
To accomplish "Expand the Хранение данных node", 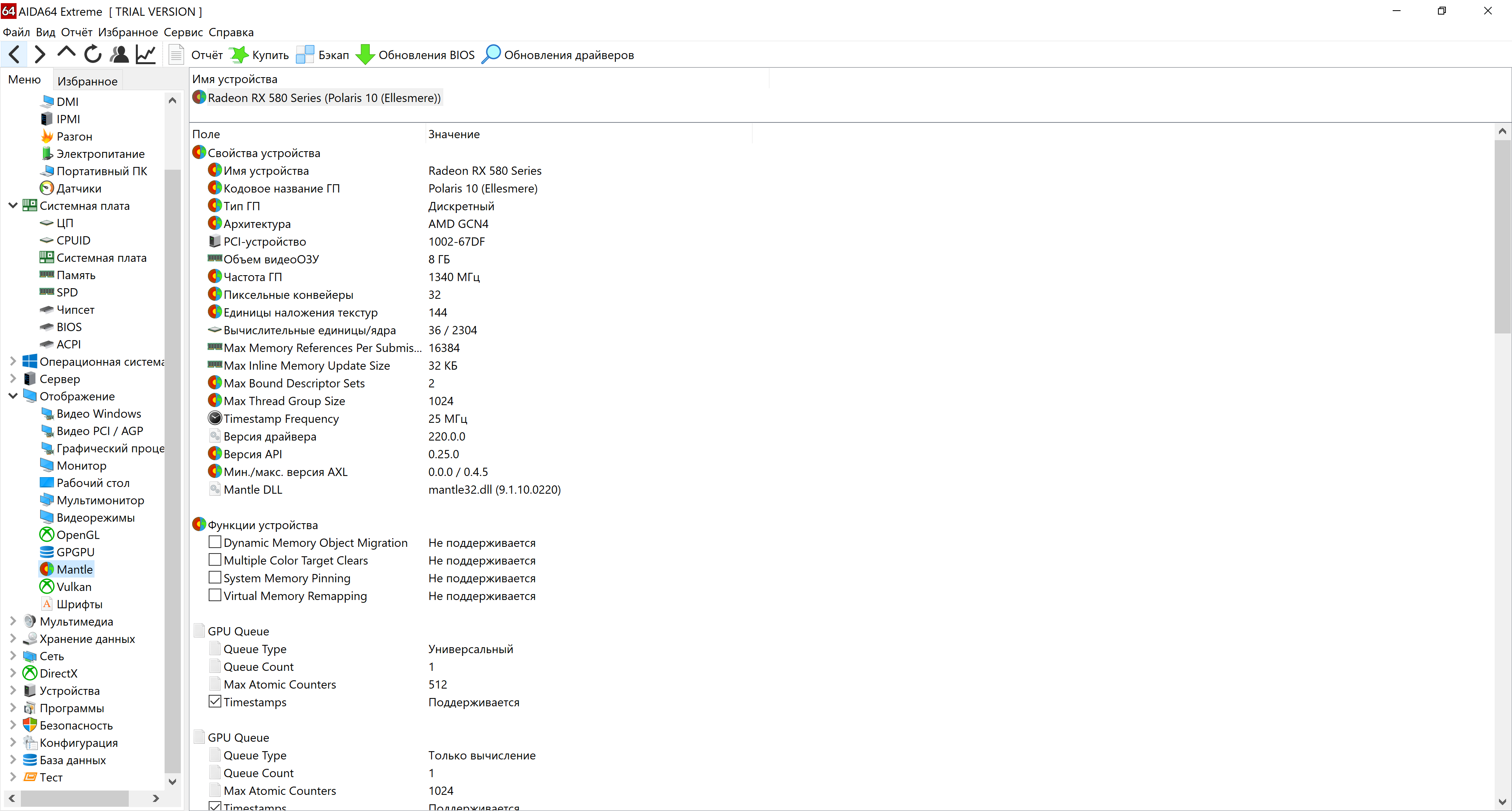I will pyautogui.click(x=13, y=639).
